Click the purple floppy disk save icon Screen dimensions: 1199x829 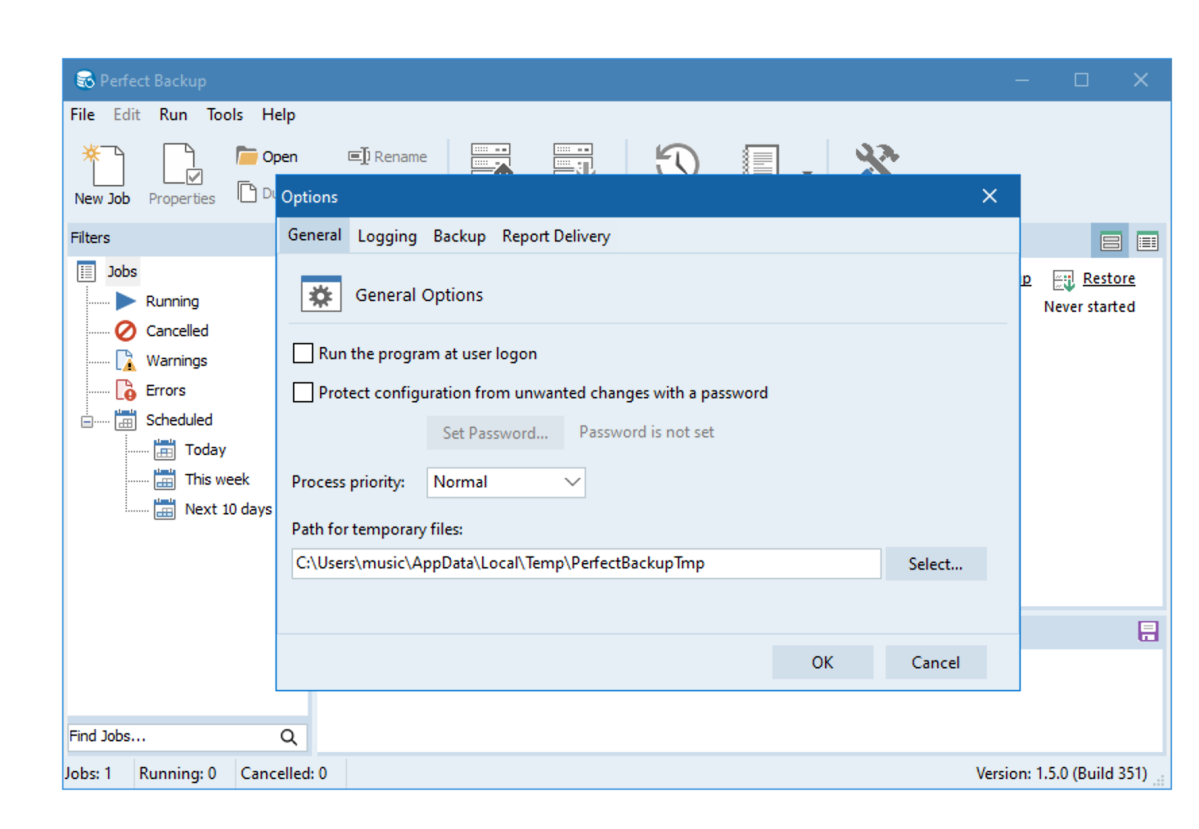pyautogui.click(x=1148, y=632)
